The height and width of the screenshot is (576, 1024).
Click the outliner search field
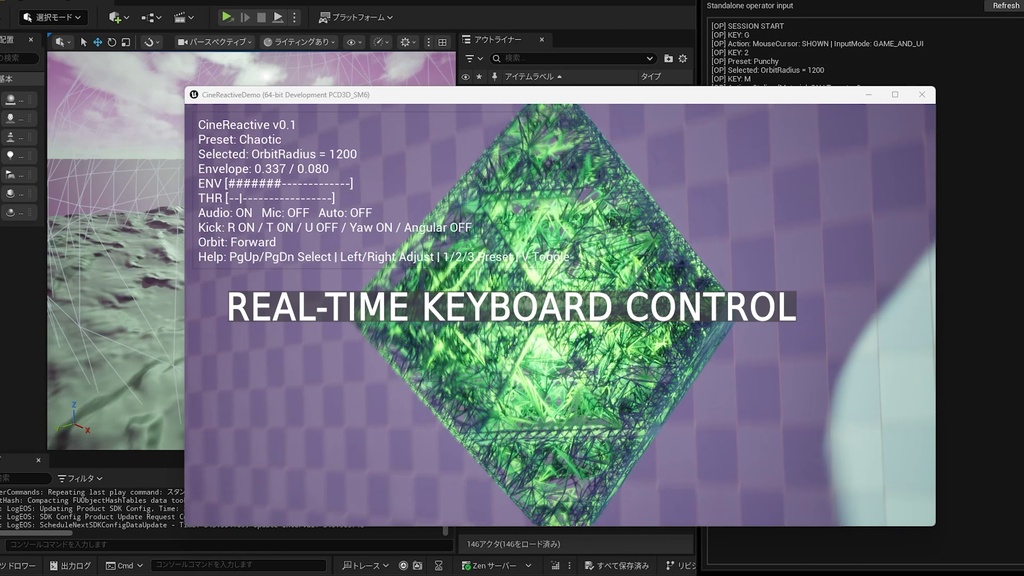(572, 58)
